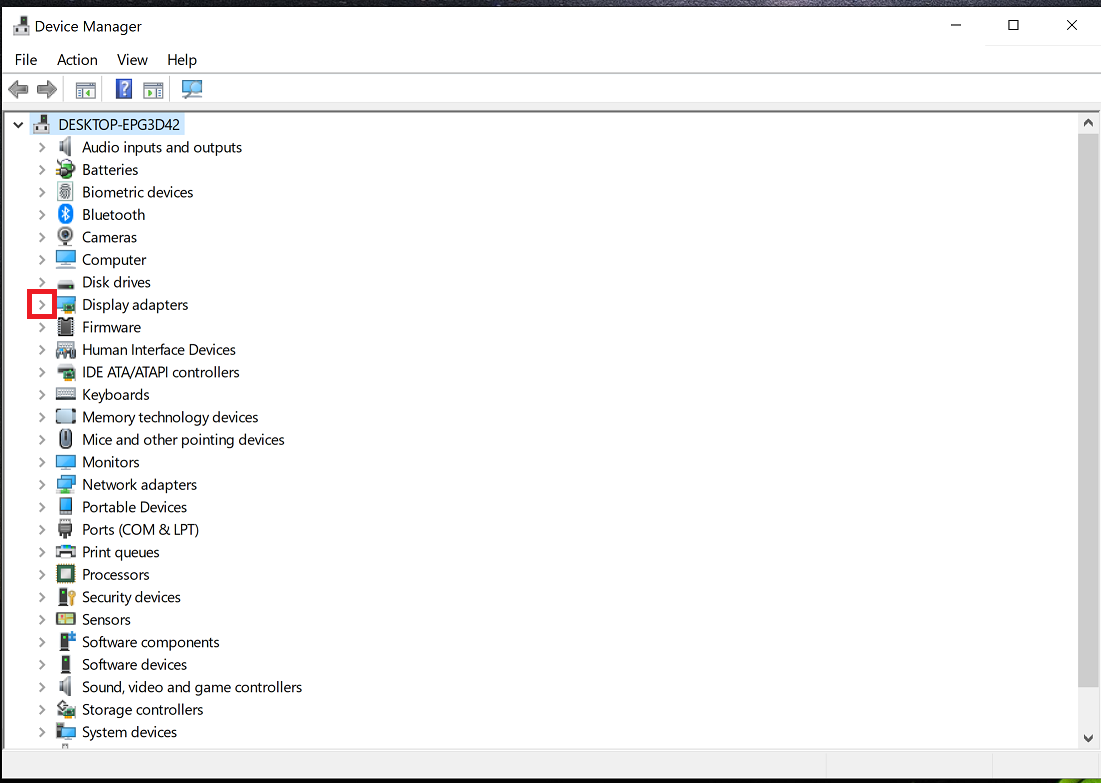Click the Show/Hide Action Pane toolbar icon
1101x783 pixels.
[153, 90]
